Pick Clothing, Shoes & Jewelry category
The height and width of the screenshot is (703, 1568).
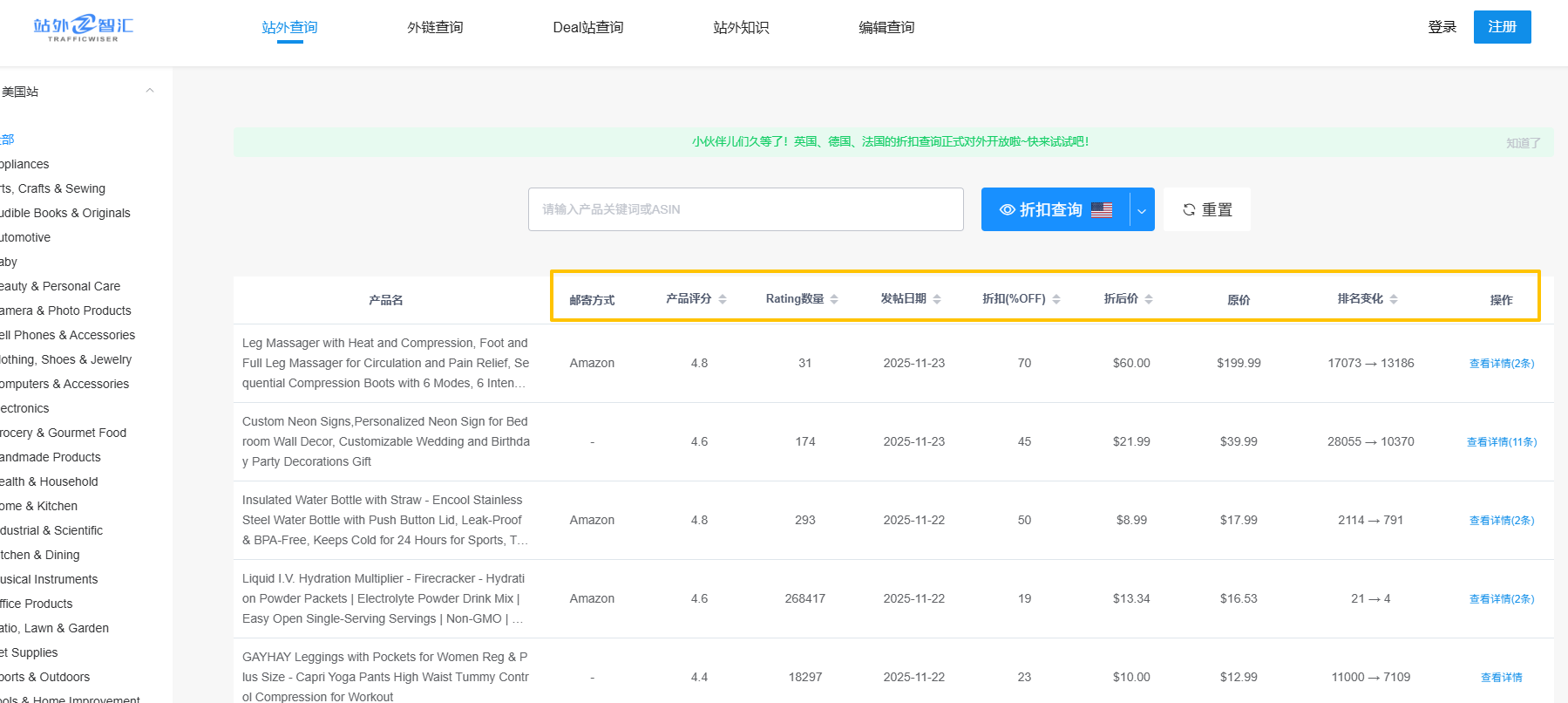pos(66,359)
